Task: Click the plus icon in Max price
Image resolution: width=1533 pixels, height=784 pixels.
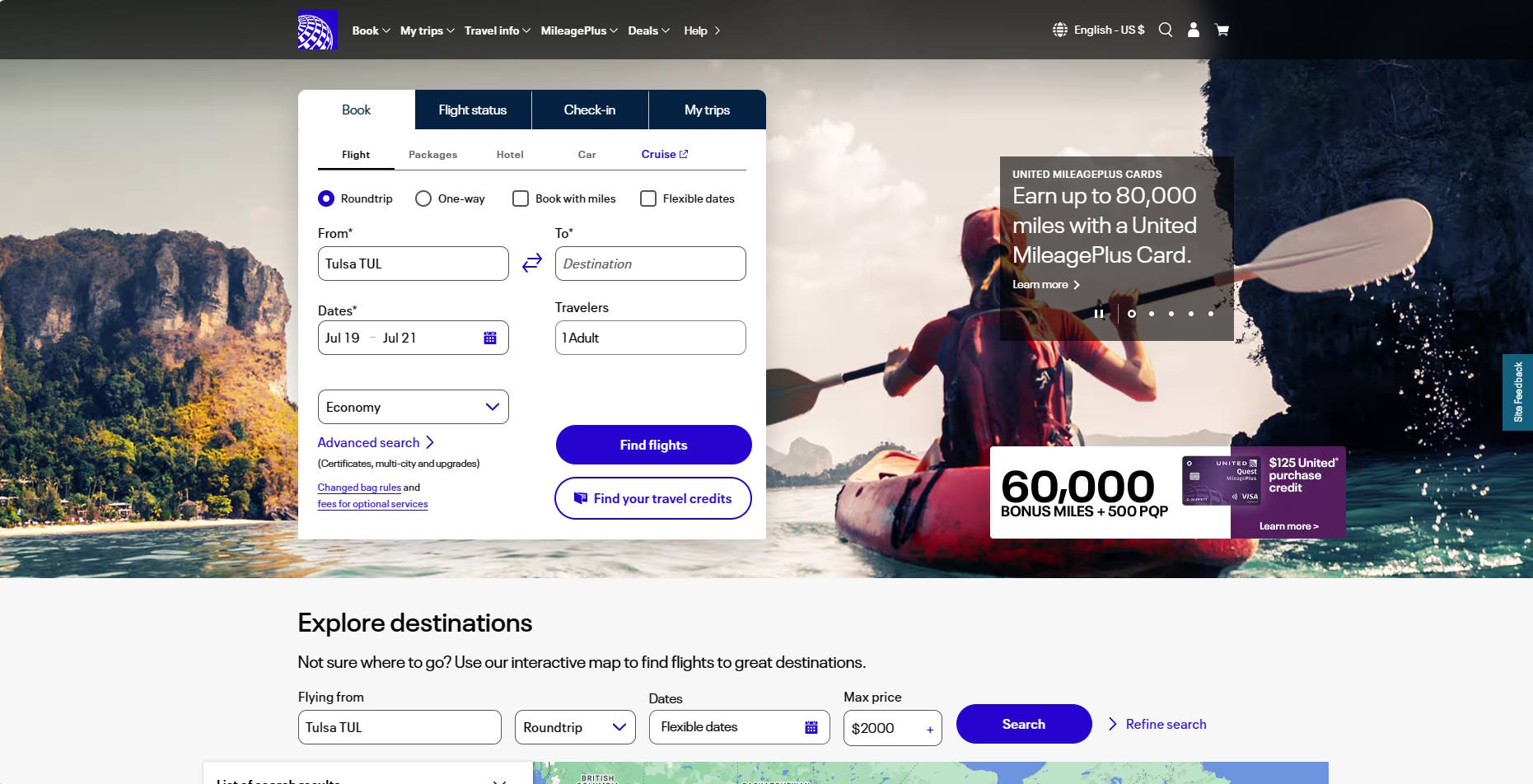Action: point(930,730)
